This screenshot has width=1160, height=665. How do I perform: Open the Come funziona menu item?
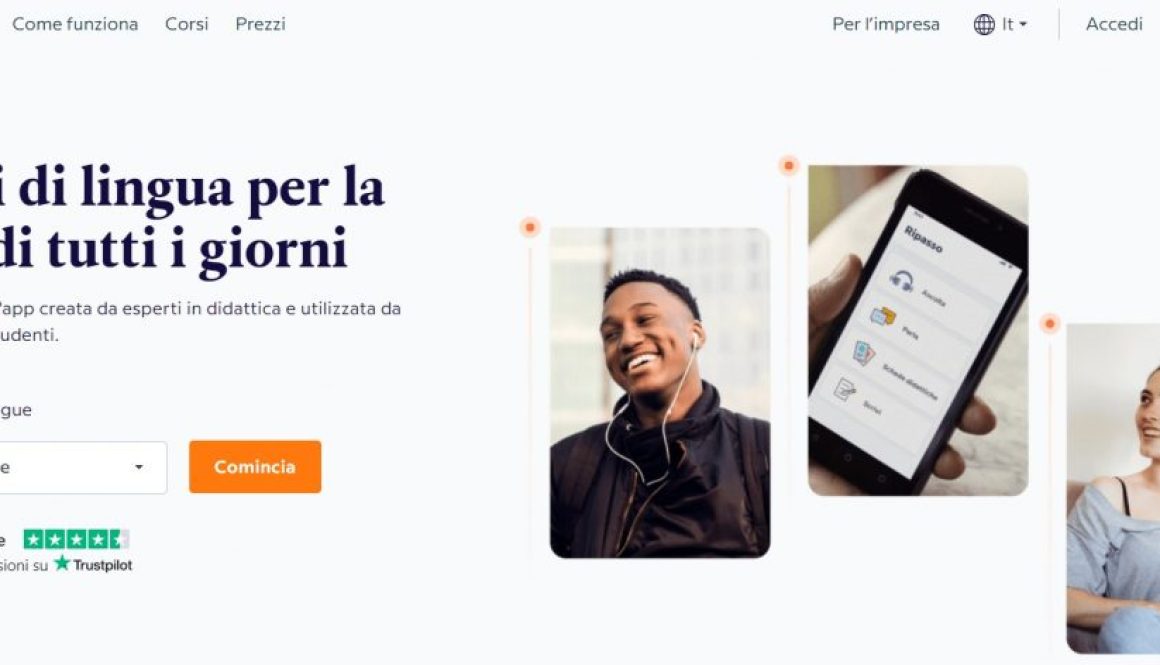click(75, 24)
